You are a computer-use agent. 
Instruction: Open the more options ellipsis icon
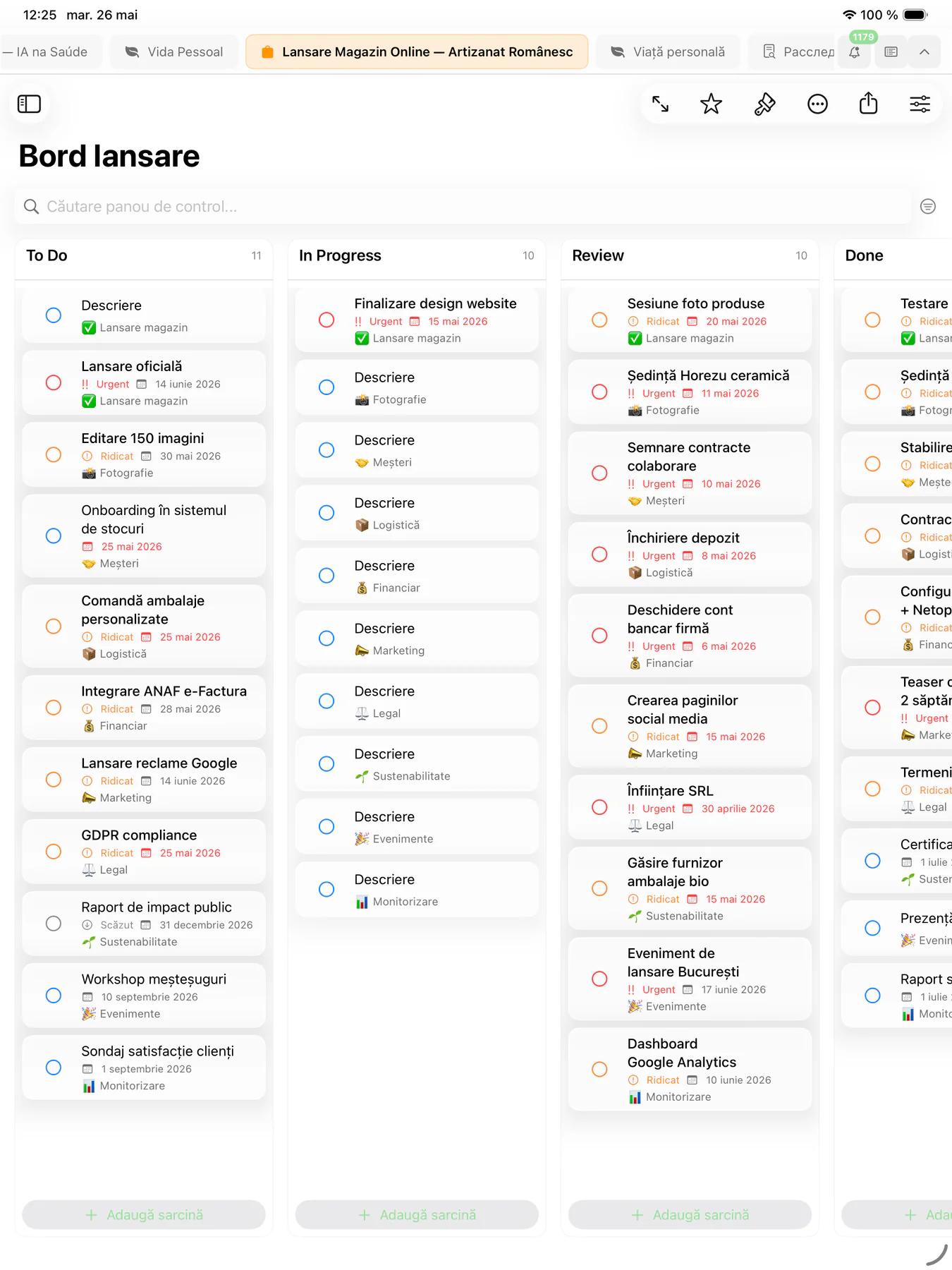click(x=817, y=104)
